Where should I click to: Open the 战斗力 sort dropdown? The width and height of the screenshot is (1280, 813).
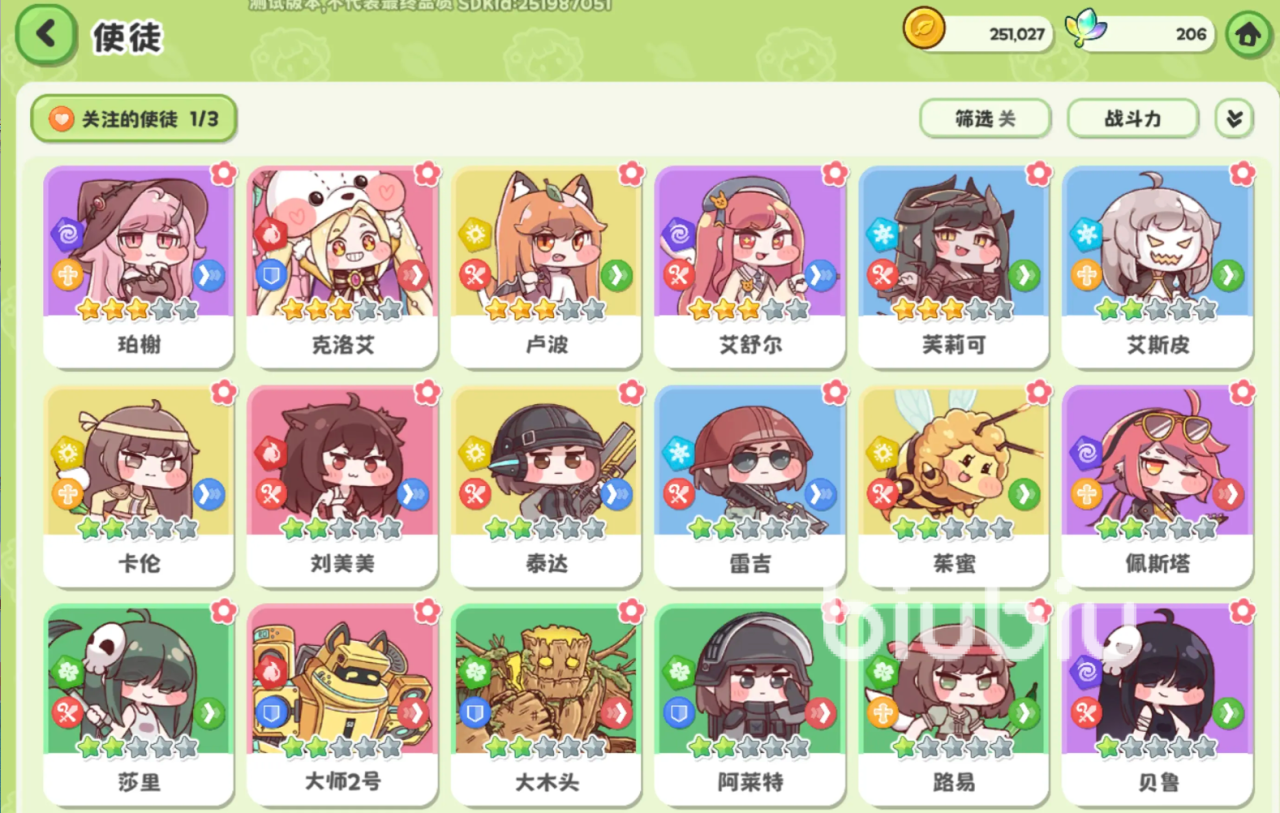pyautogui.click(x=1133, y=119)
